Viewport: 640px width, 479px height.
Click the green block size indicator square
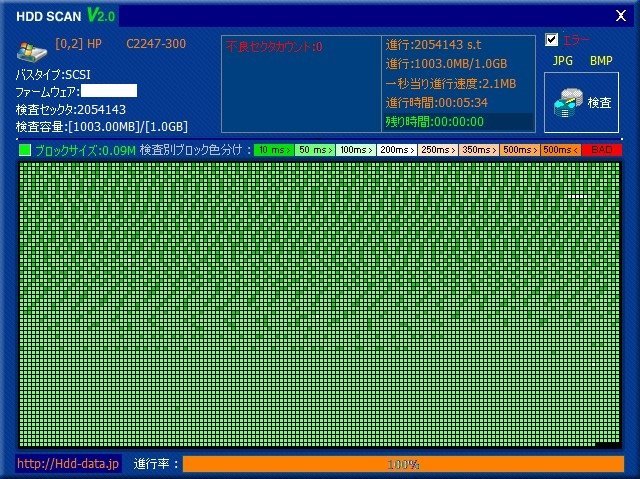click(x=25, y=150)
